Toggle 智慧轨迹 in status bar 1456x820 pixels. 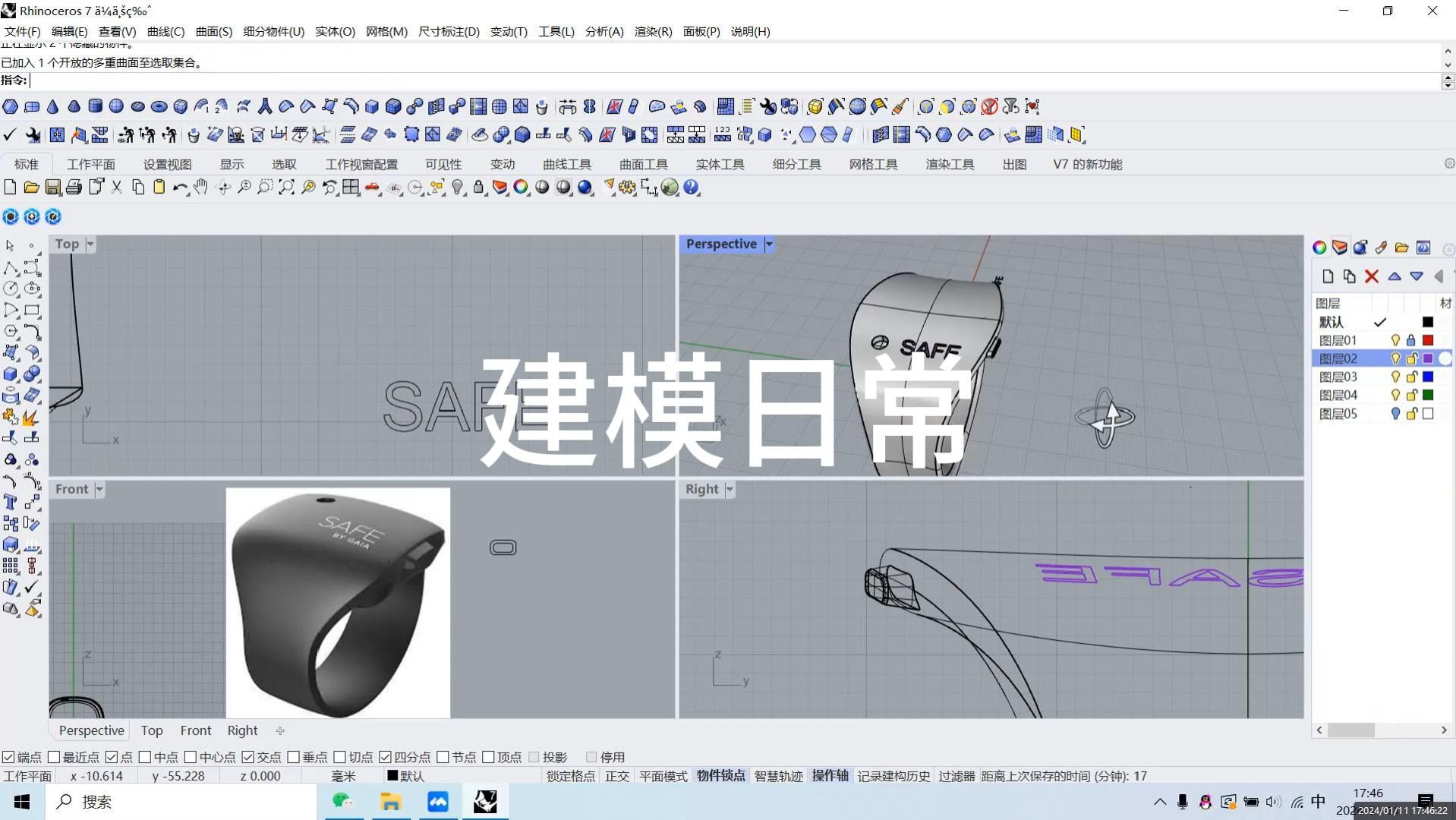click(778, 776)
